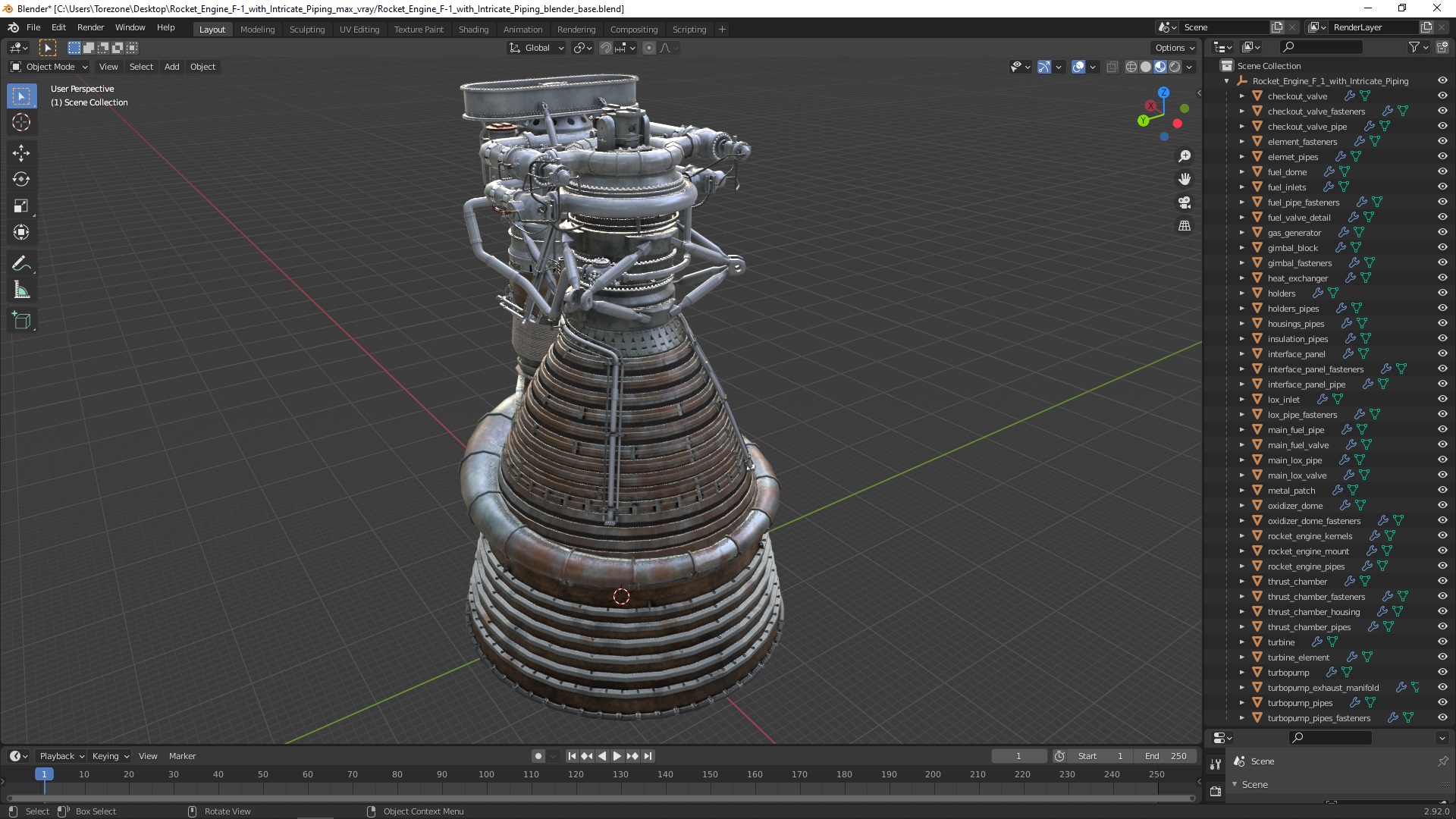Expand the heat_exchanger tree item
Screen dimensions: 1456x819
pos(1242,278)
